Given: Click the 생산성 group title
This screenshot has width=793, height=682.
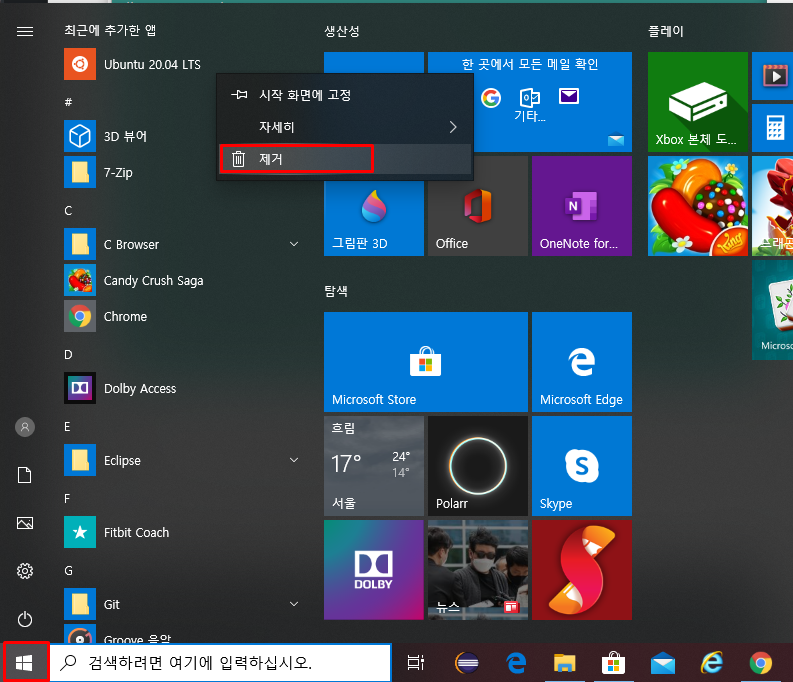Looking at the screenshot, I should (342, 31).
